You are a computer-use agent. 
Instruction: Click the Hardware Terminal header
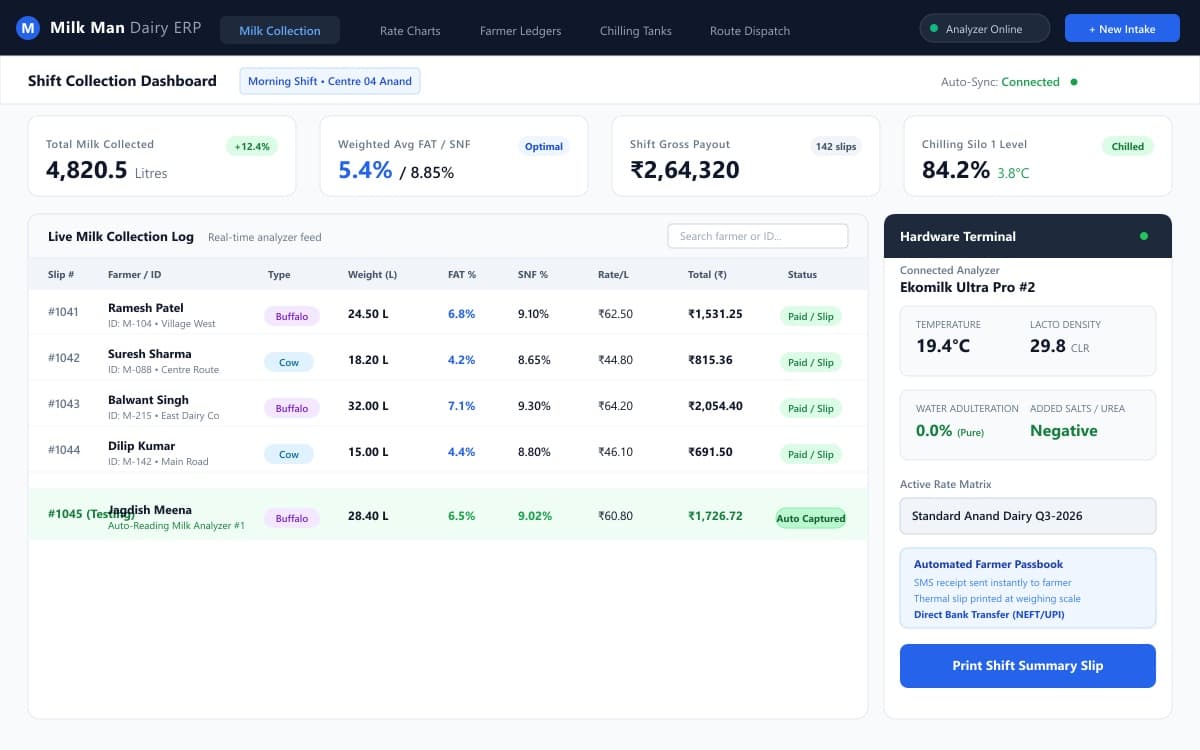(x=1028, y=236)
